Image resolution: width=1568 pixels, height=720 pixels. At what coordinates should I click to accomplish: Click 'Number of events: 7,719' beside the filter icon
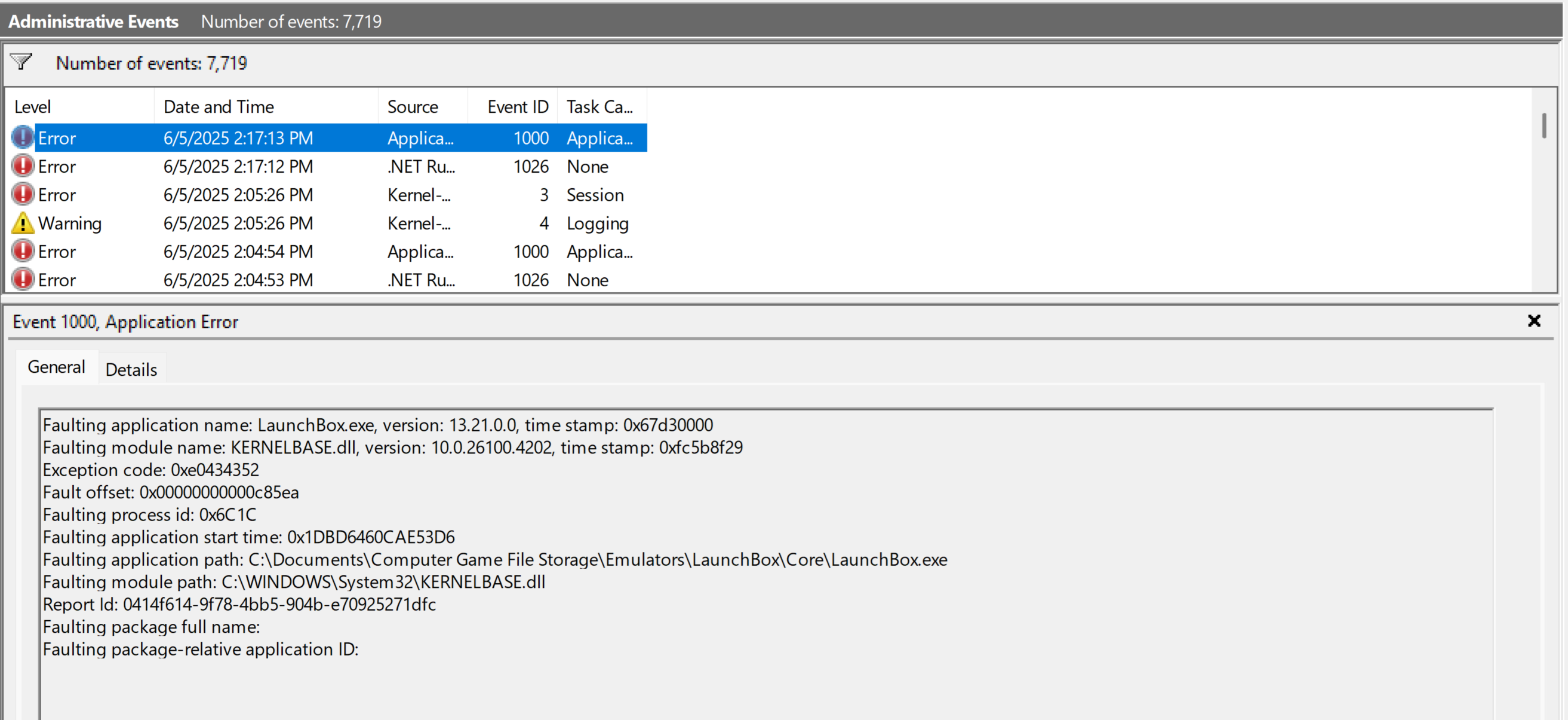[x=152, y=63]
